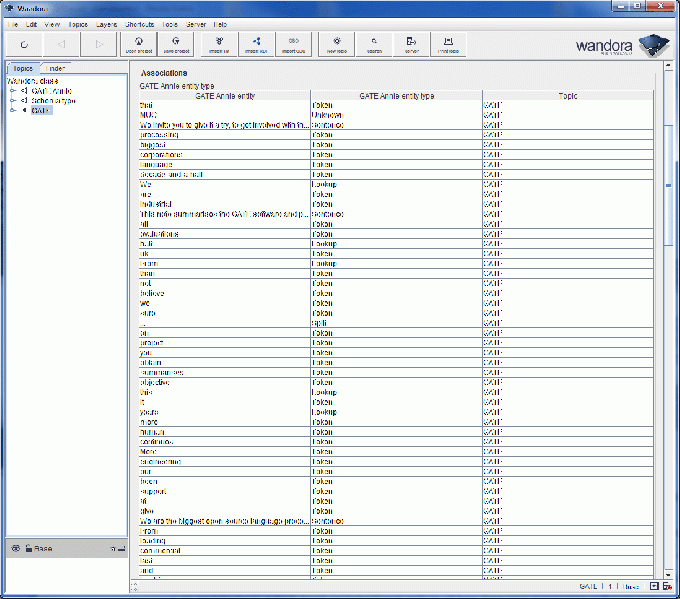Screen dimensions: 680x599
Task: Click the back navigation arrow
Action: tap(61, 44)
